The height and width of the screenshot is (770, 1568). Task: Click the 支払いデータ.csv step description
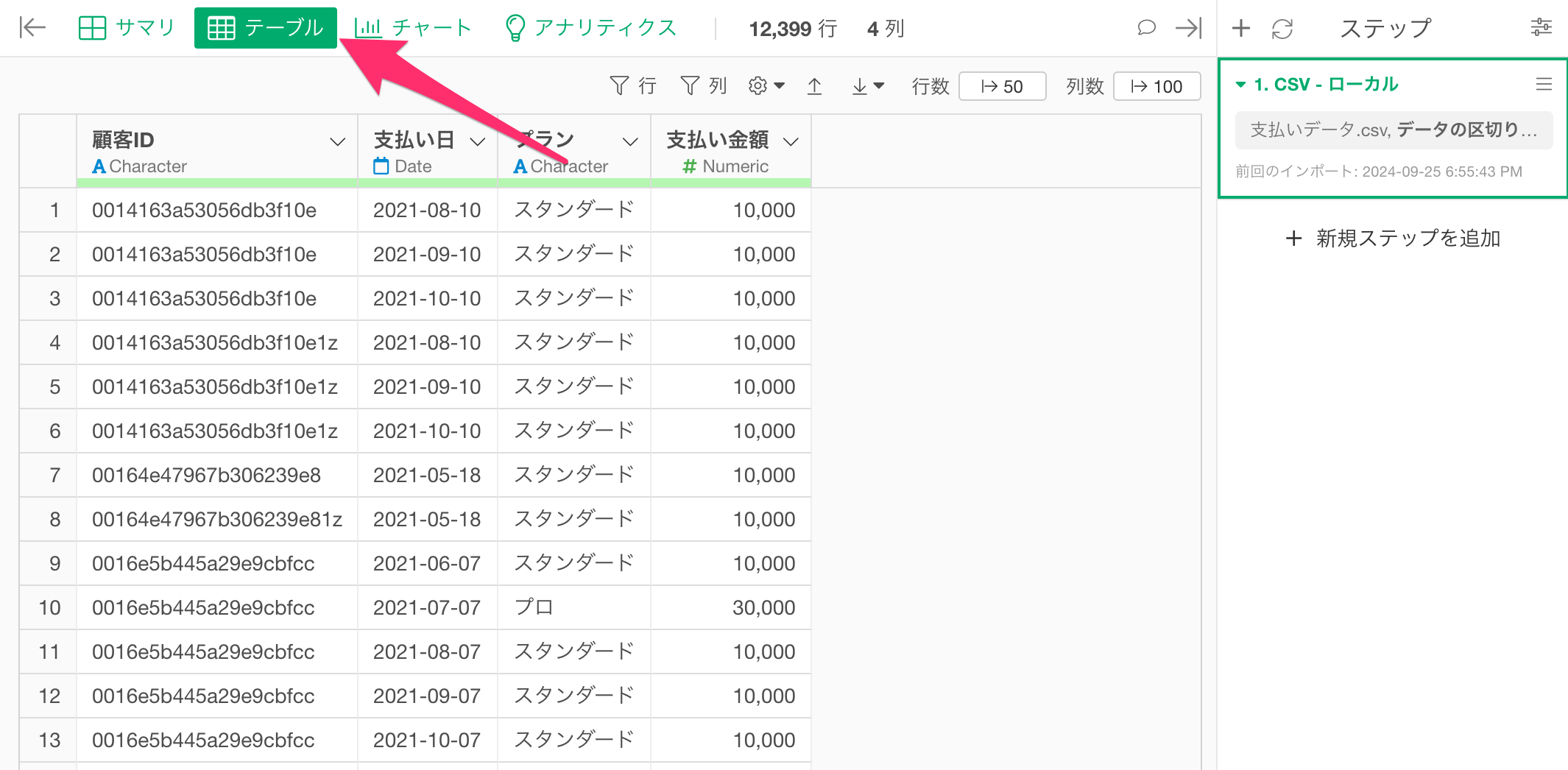coord(1394,130)
